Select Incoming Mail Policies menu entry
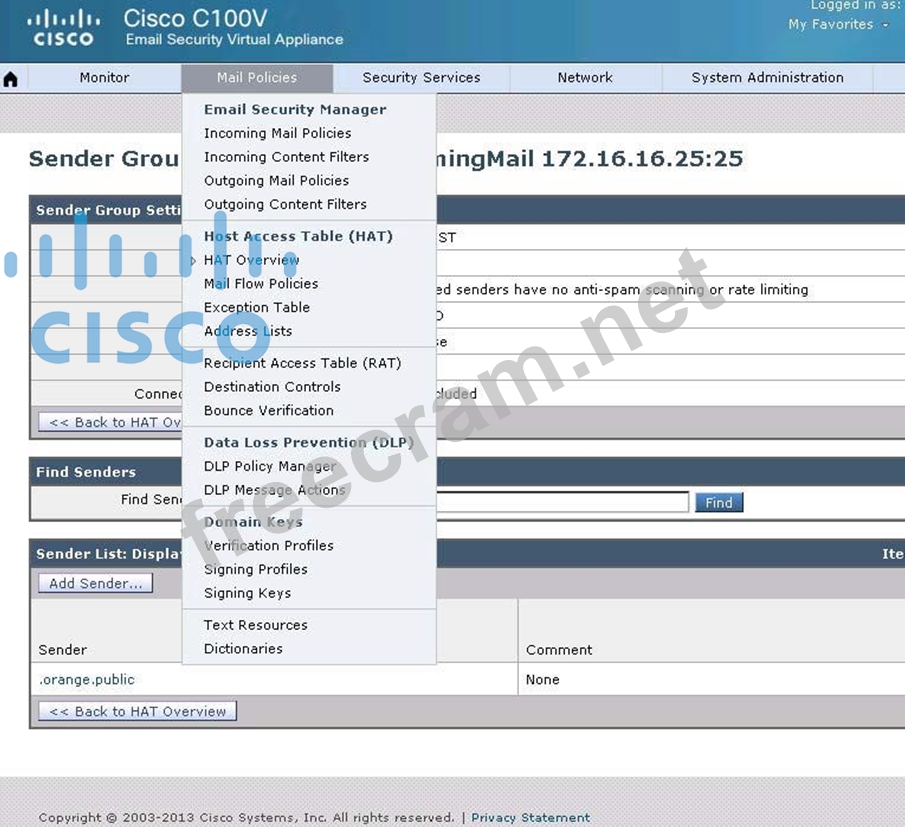This screenshot has width=905, height=827. [x=277, y=133]
